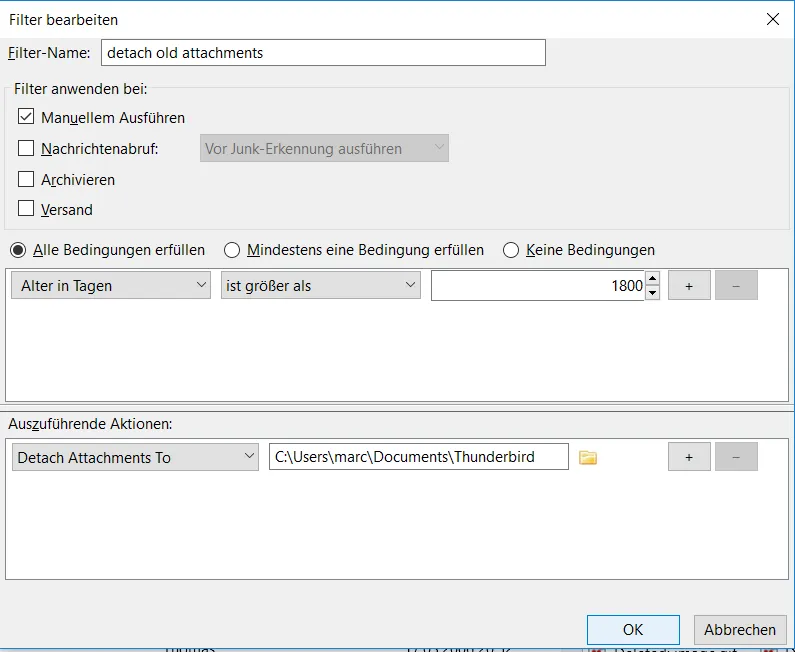
Task: Confirm the filter with OK
Action: 633,630
